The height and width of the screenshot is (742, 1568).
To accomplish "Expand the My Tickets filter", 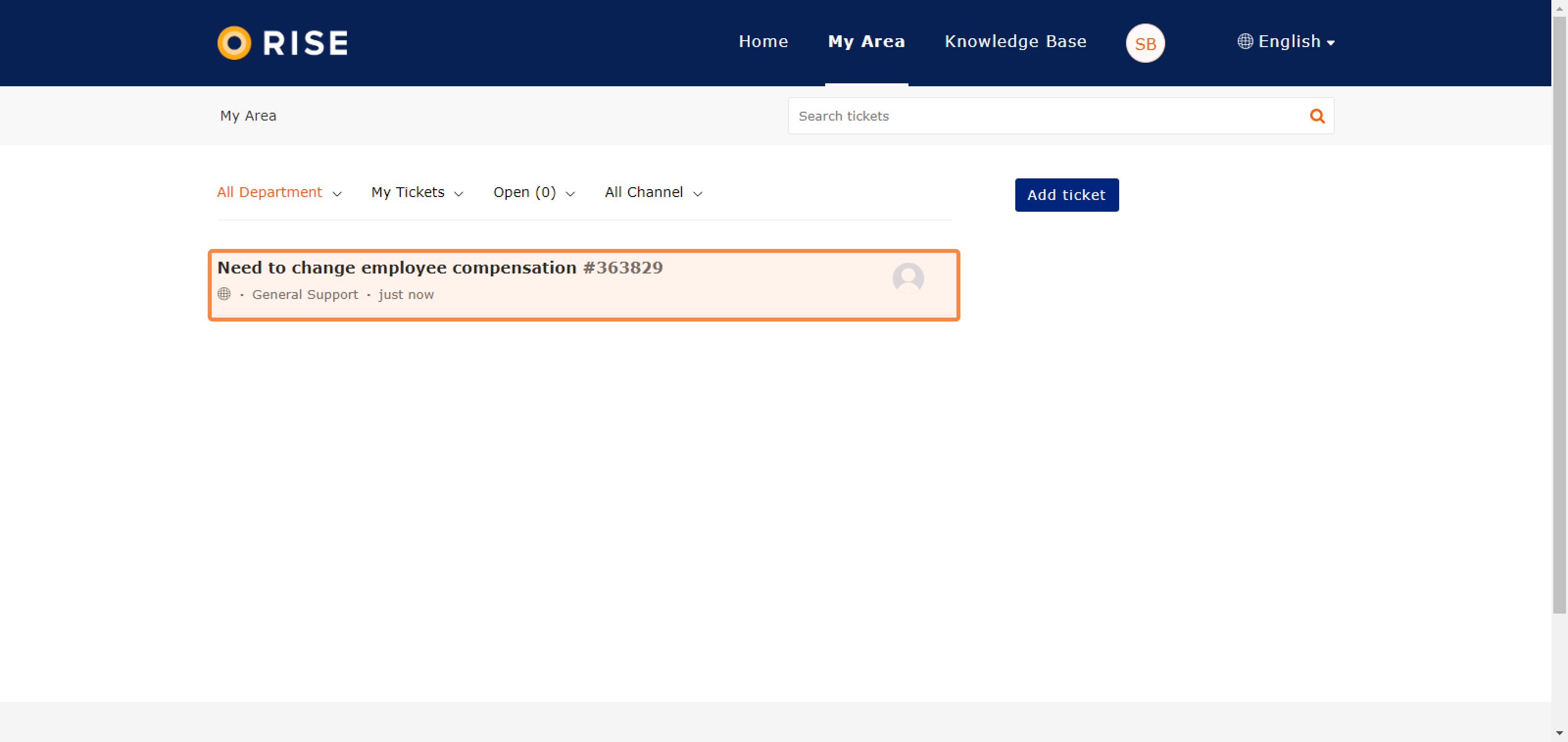I will [417, 192].
